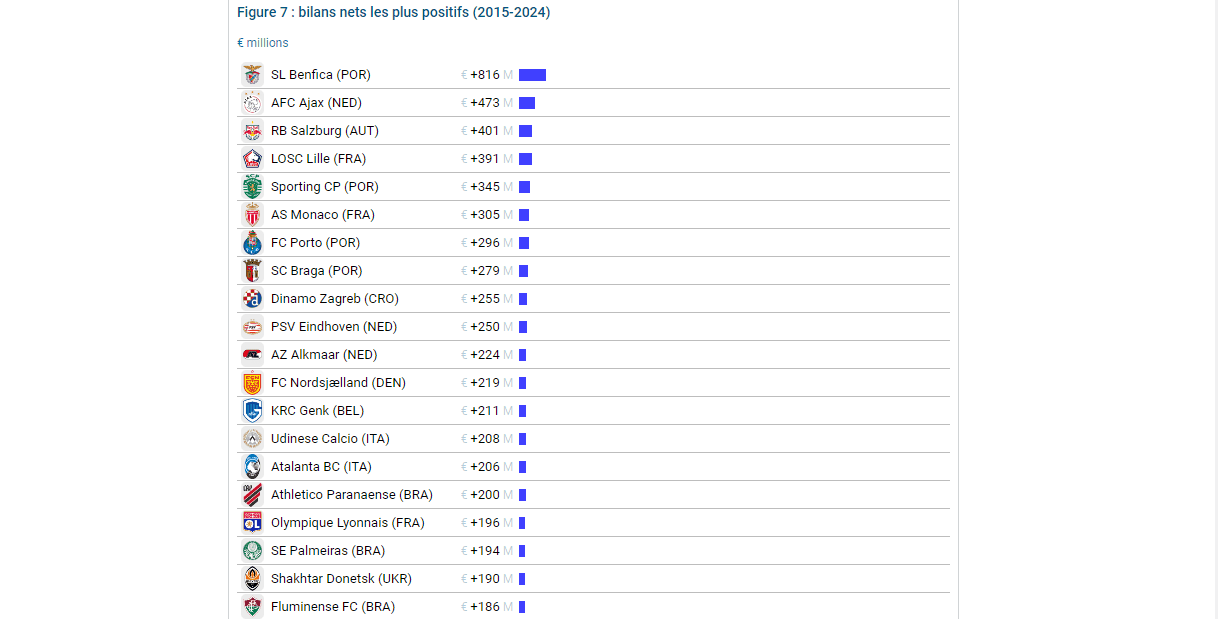Click the Udinese Calcio club crest
The image size is (1218, 619).
click(252, 439)
